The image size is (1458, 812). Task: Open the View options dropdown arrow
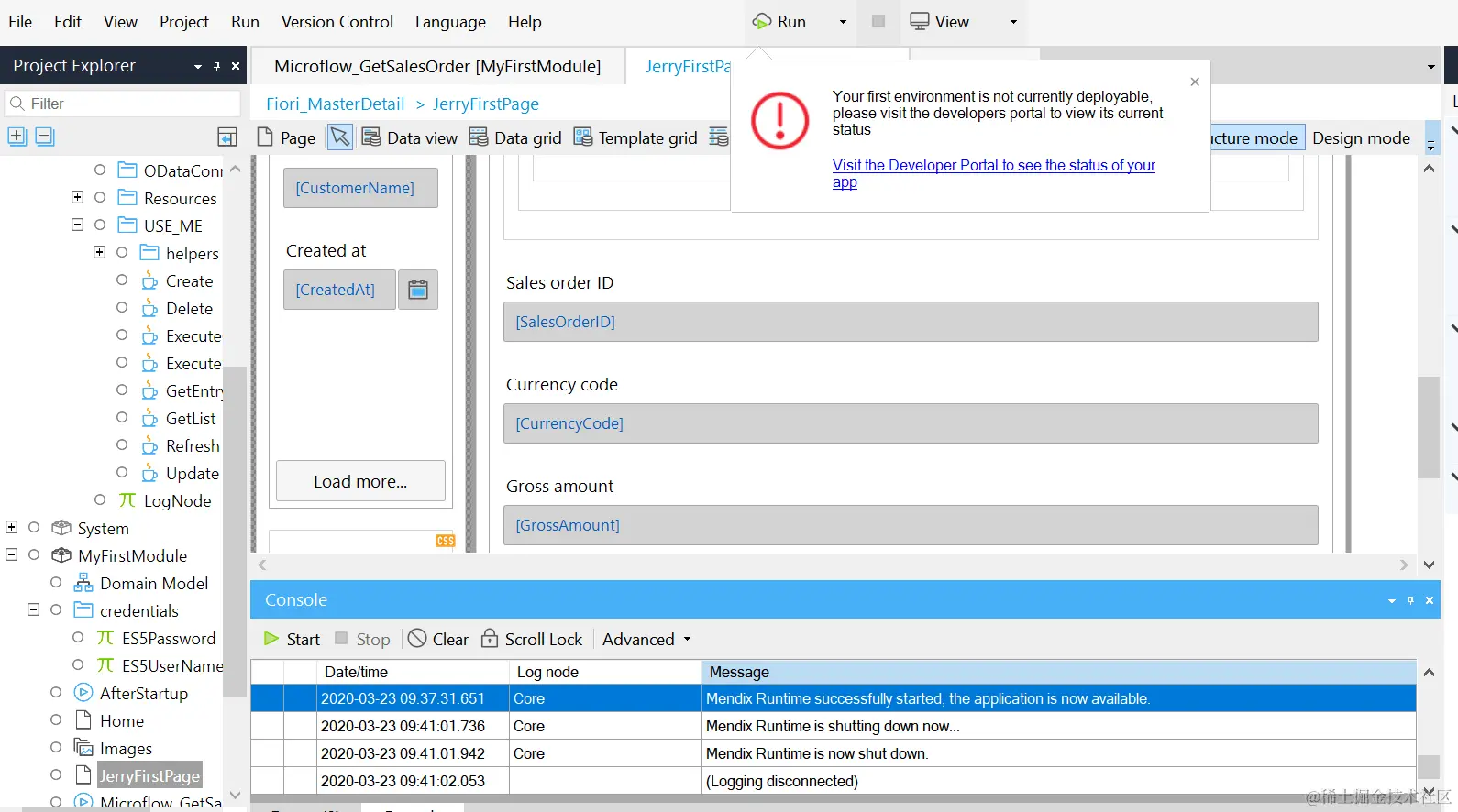[1013, 22]
